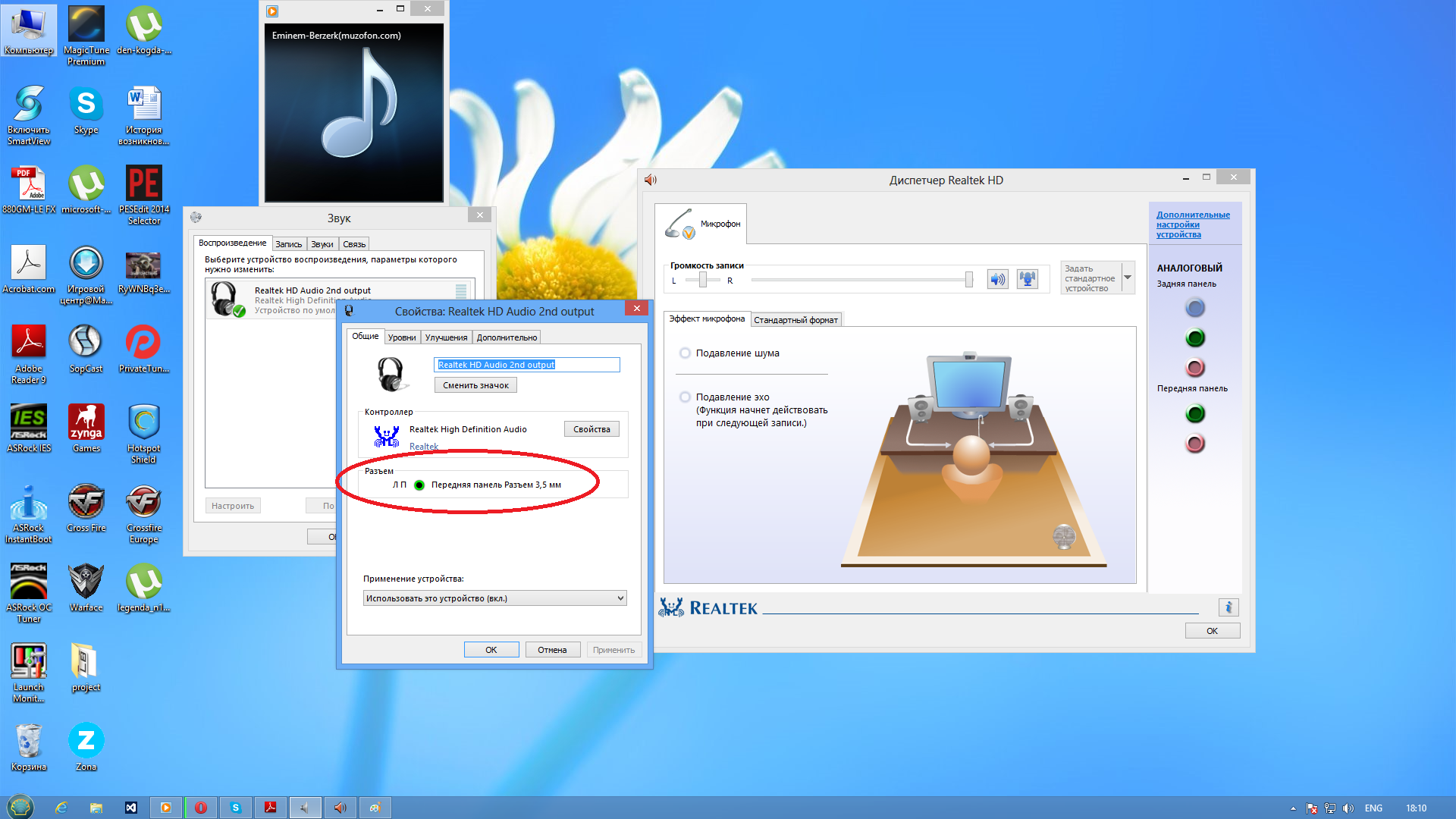Click pink front panel jack
This screenshot has height=819, width=1456.
pos(1195,444)
